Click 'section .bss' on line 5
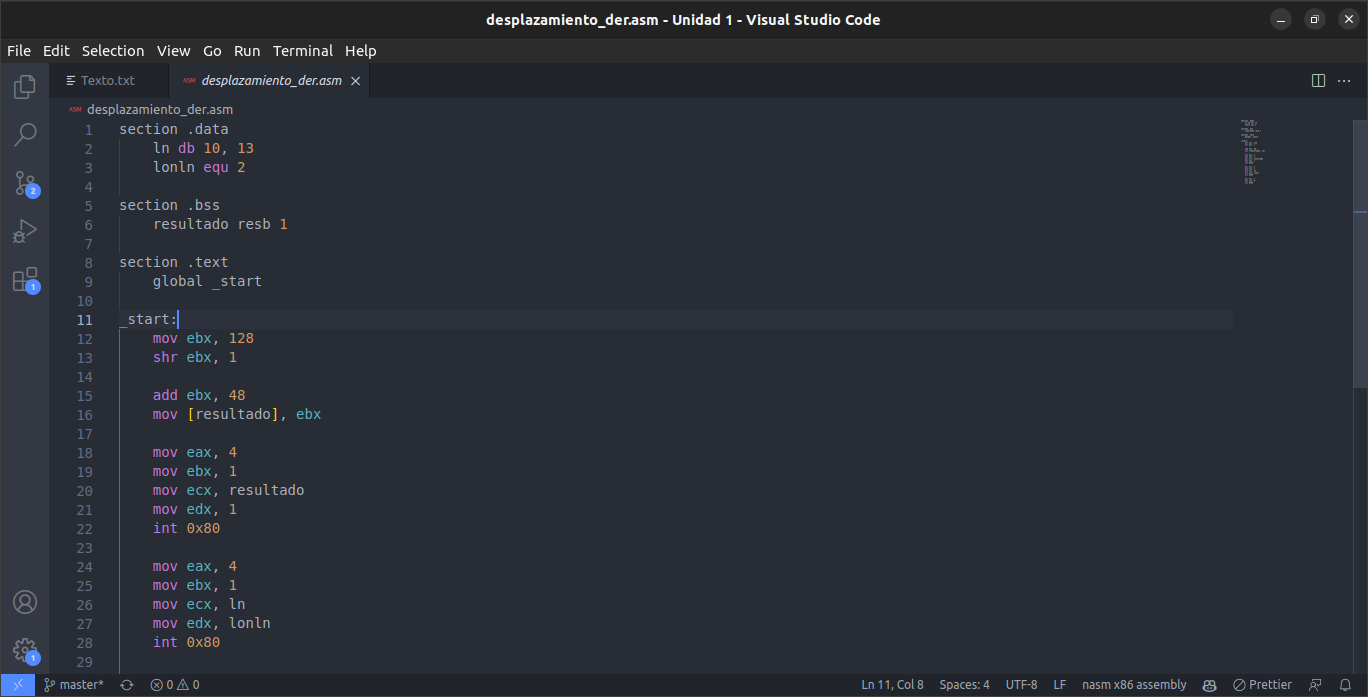 [x=169, y=205]
